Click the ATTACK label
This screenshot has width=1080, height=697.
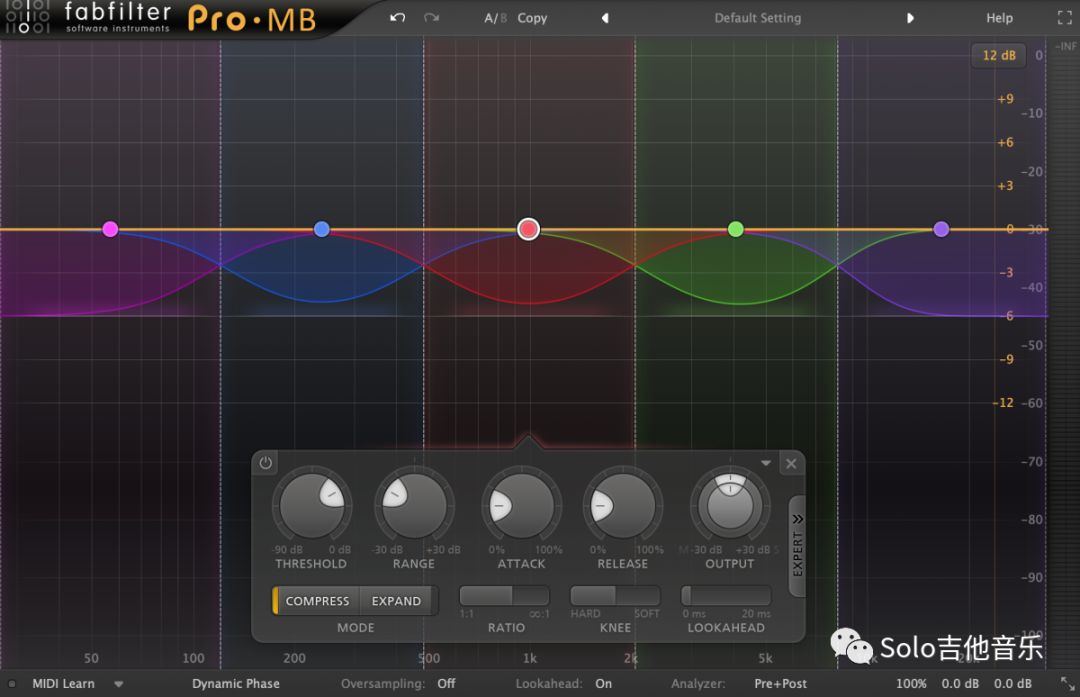tap(521, 564)
